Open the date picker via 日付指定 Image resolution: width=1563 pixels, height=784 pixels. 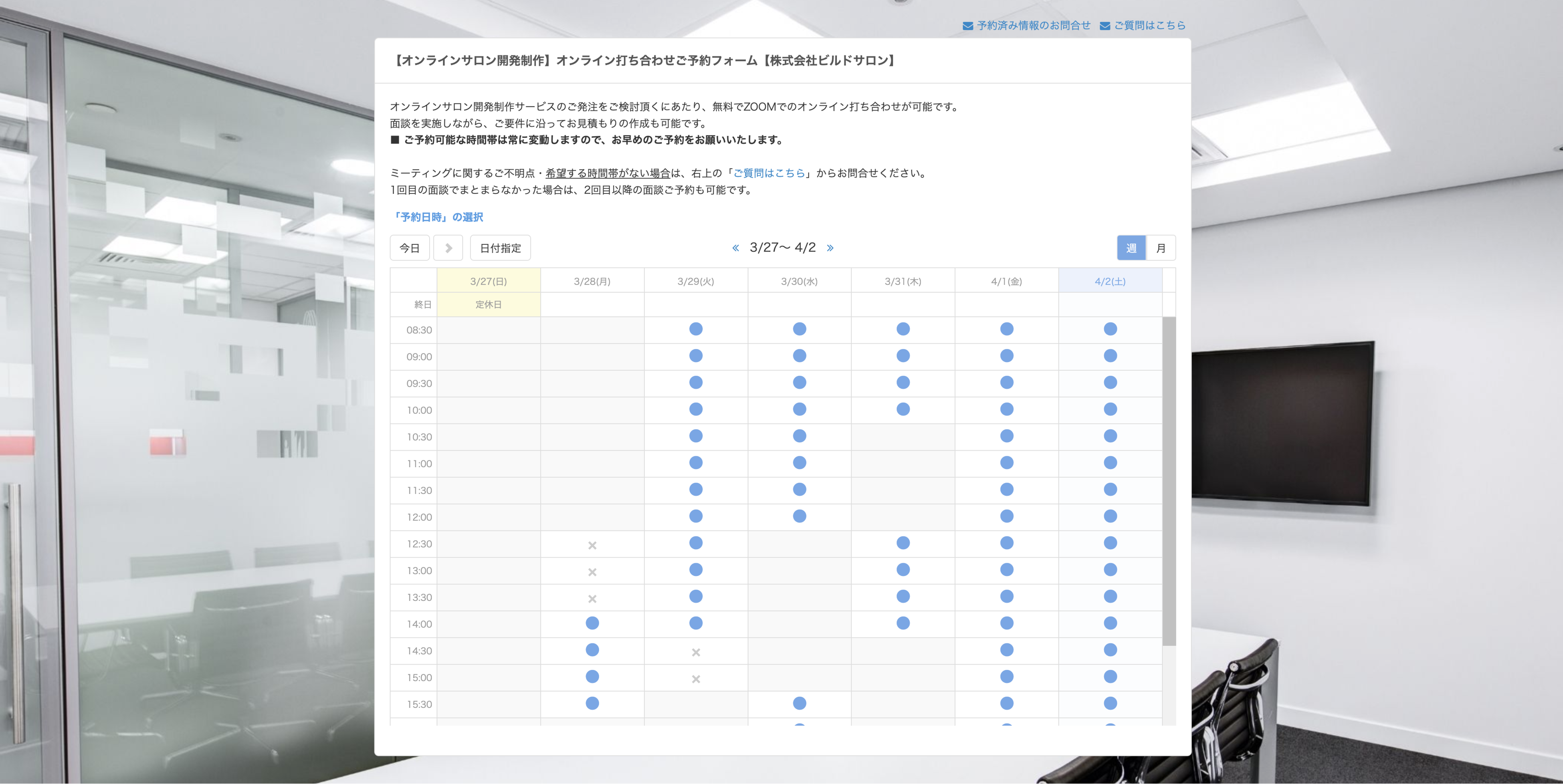pyautogui.click(x=500, y=248)
